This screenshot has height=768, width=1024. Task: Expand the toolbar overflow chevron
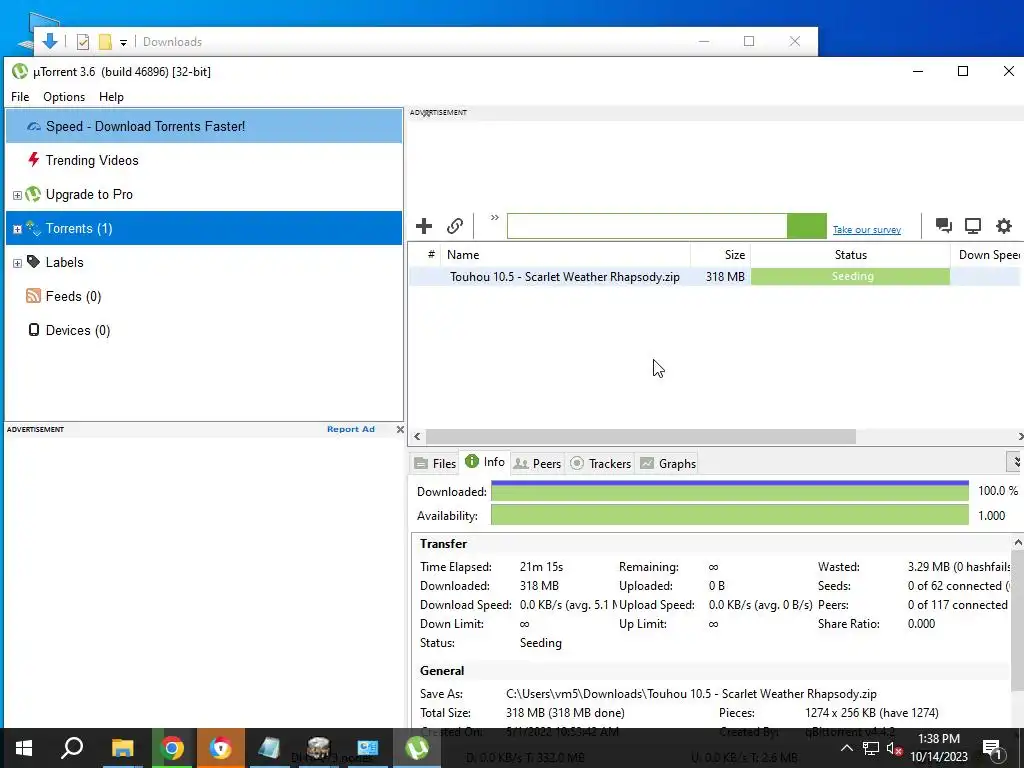(494, 217)
